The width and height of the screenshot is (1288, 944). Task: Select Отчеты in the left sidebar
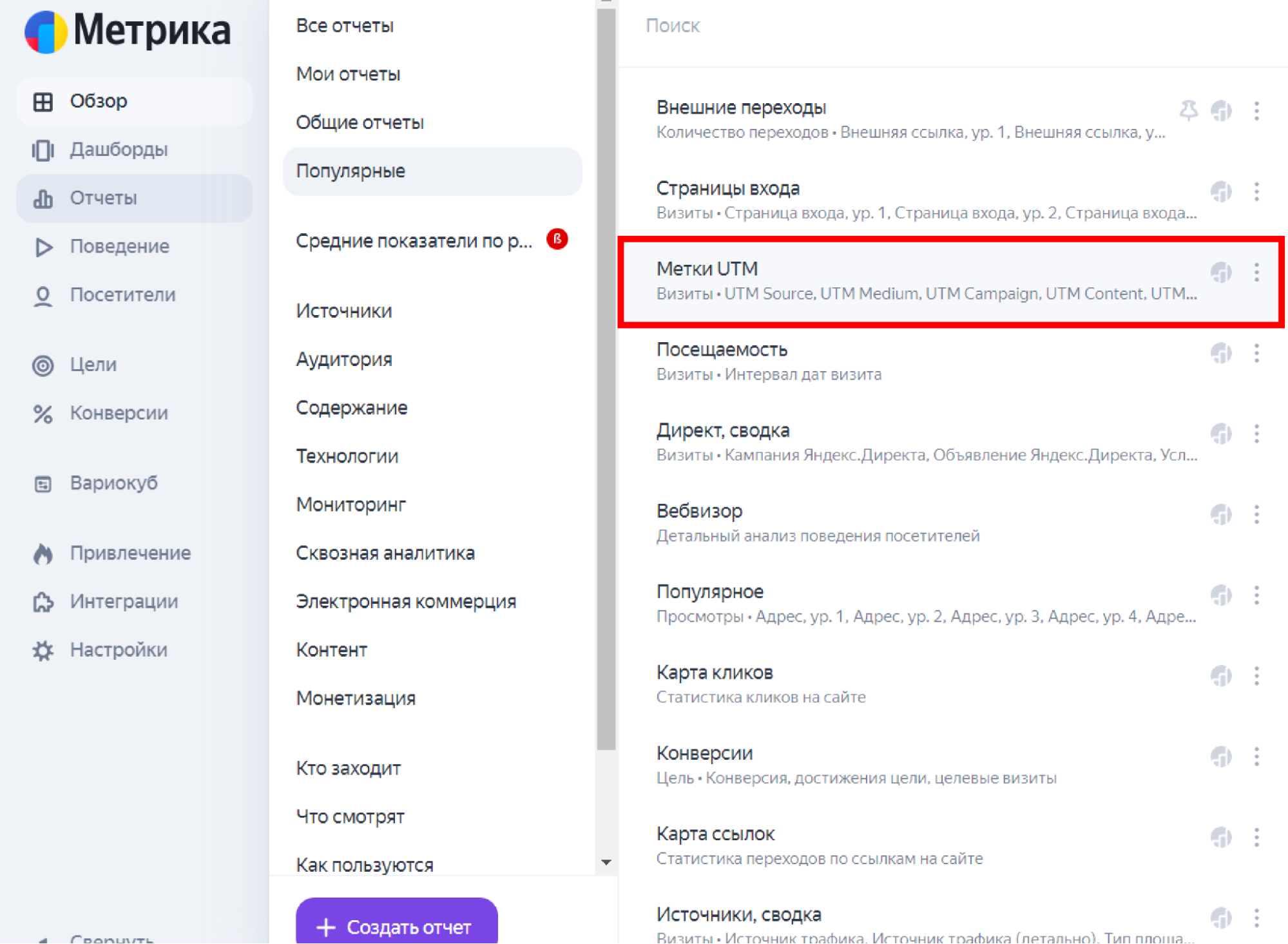point(134,198)
